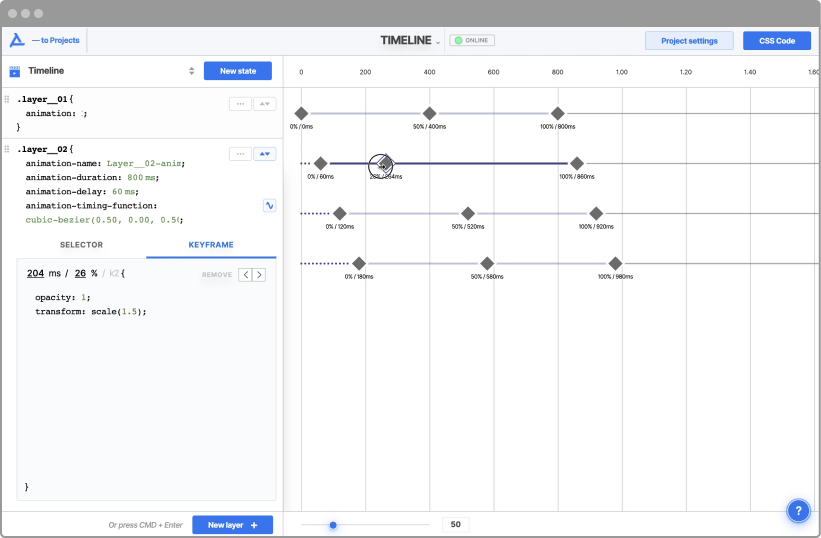Open the more options menu for .layer__01
This screenshot has width=821, height=538.
(240, 104)
